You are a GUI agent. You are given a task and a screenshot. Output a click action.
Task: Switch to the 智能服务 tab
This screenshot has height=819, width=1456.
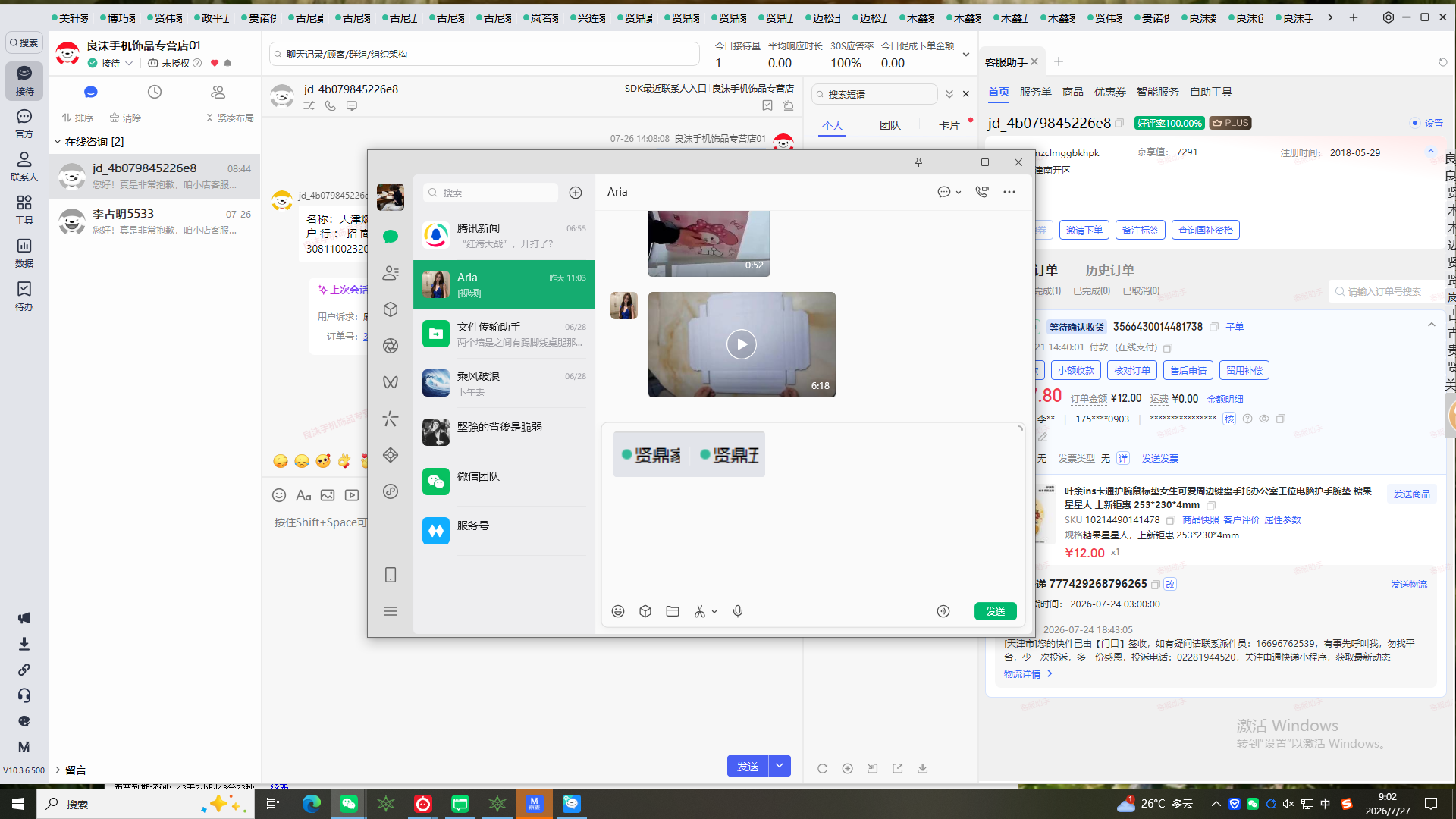coord(1158,92)
